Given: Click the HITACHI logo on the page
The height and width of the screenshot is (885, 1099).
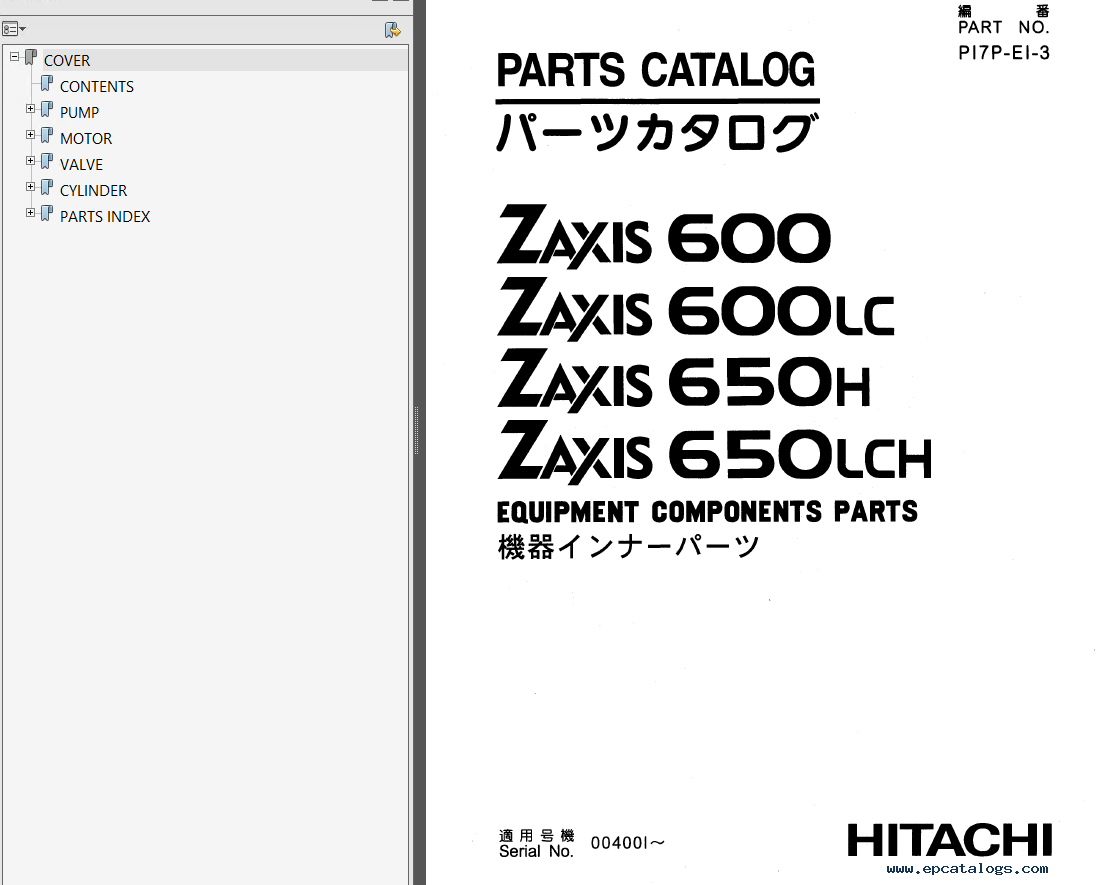Looking at the screenshot, I should [x=950, y=840].
